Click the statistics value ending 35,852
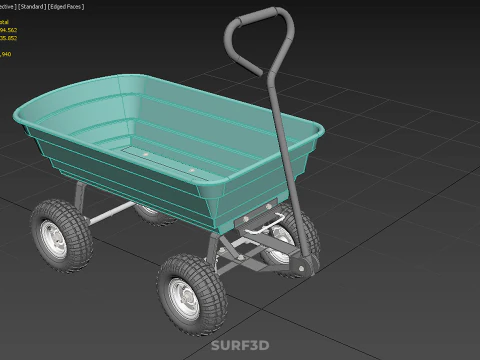 (9, 38)
